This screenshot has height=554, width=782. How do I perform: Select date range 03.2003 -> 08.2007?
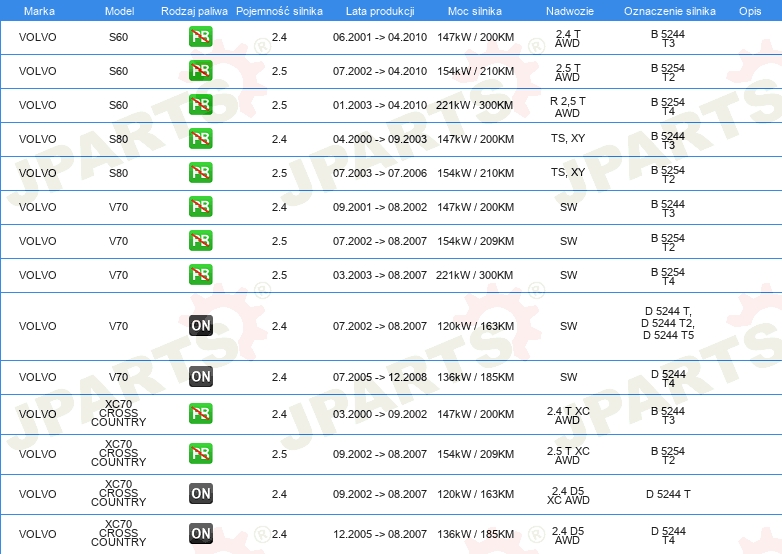[x=380, y=274]
